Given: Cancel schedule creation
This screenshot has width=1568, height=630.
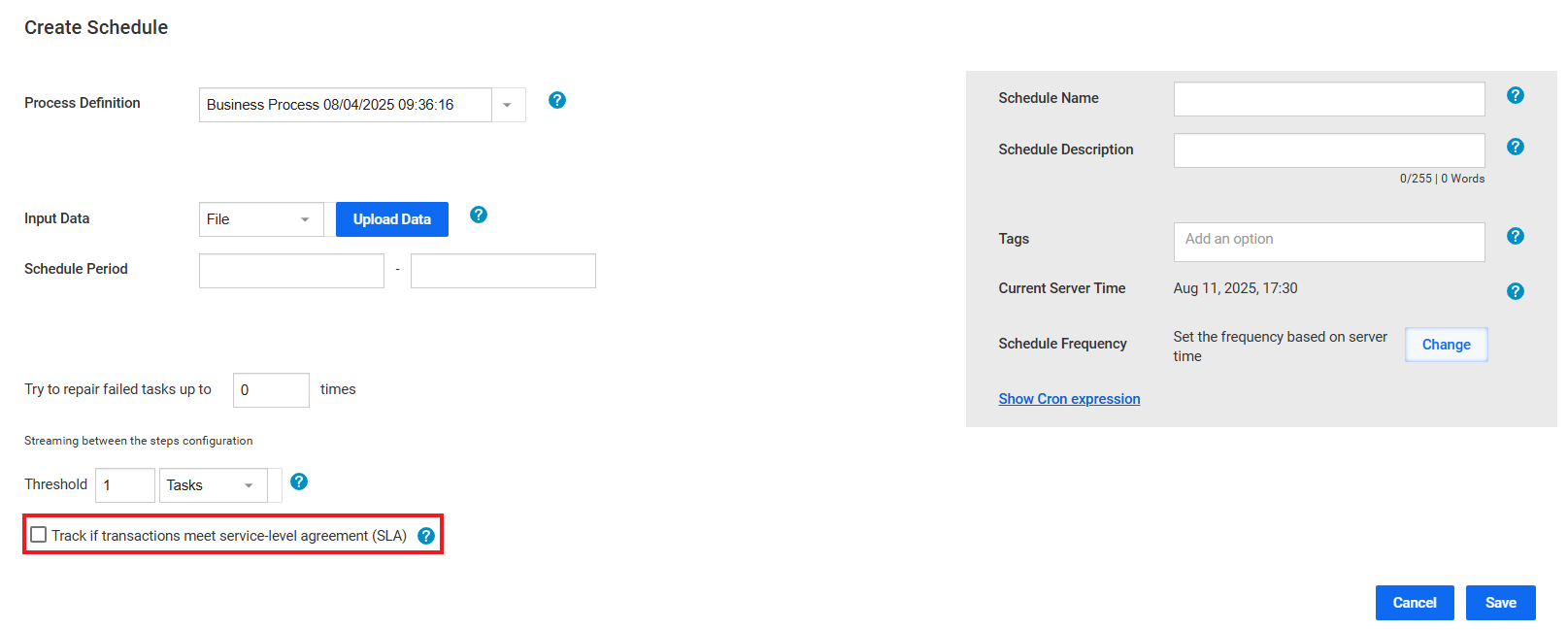Looking at the screenshot, I should (x=1415, y=603).
